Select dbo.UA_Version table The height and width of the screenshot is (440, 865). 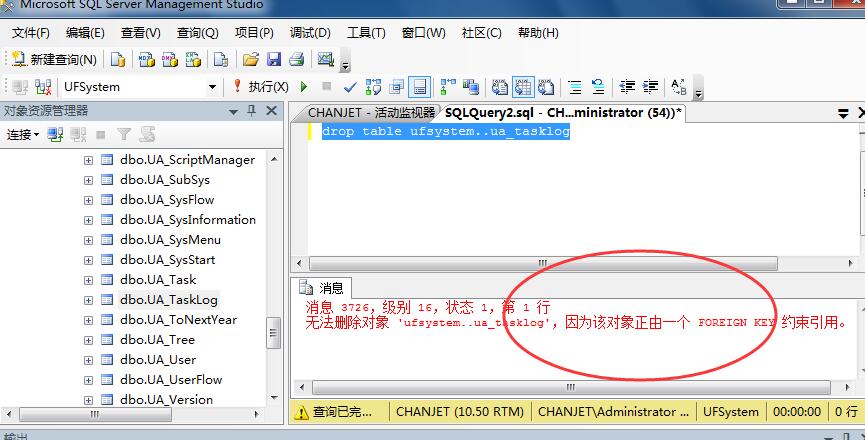tap(166, 400)
